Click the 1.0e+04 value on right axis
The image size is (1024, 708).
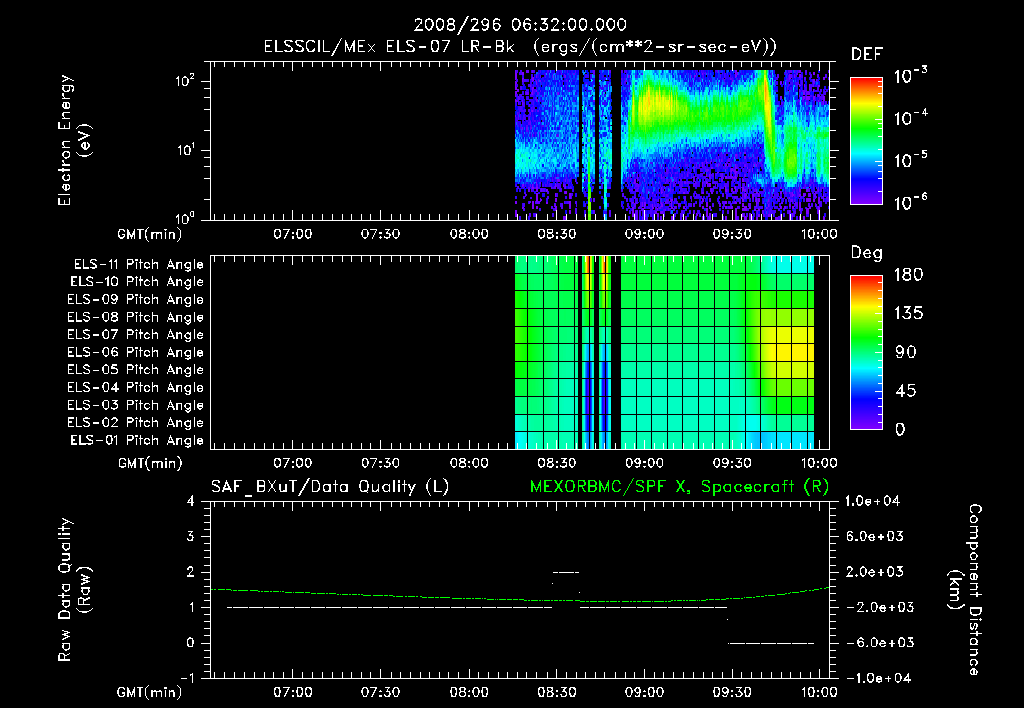872,501
